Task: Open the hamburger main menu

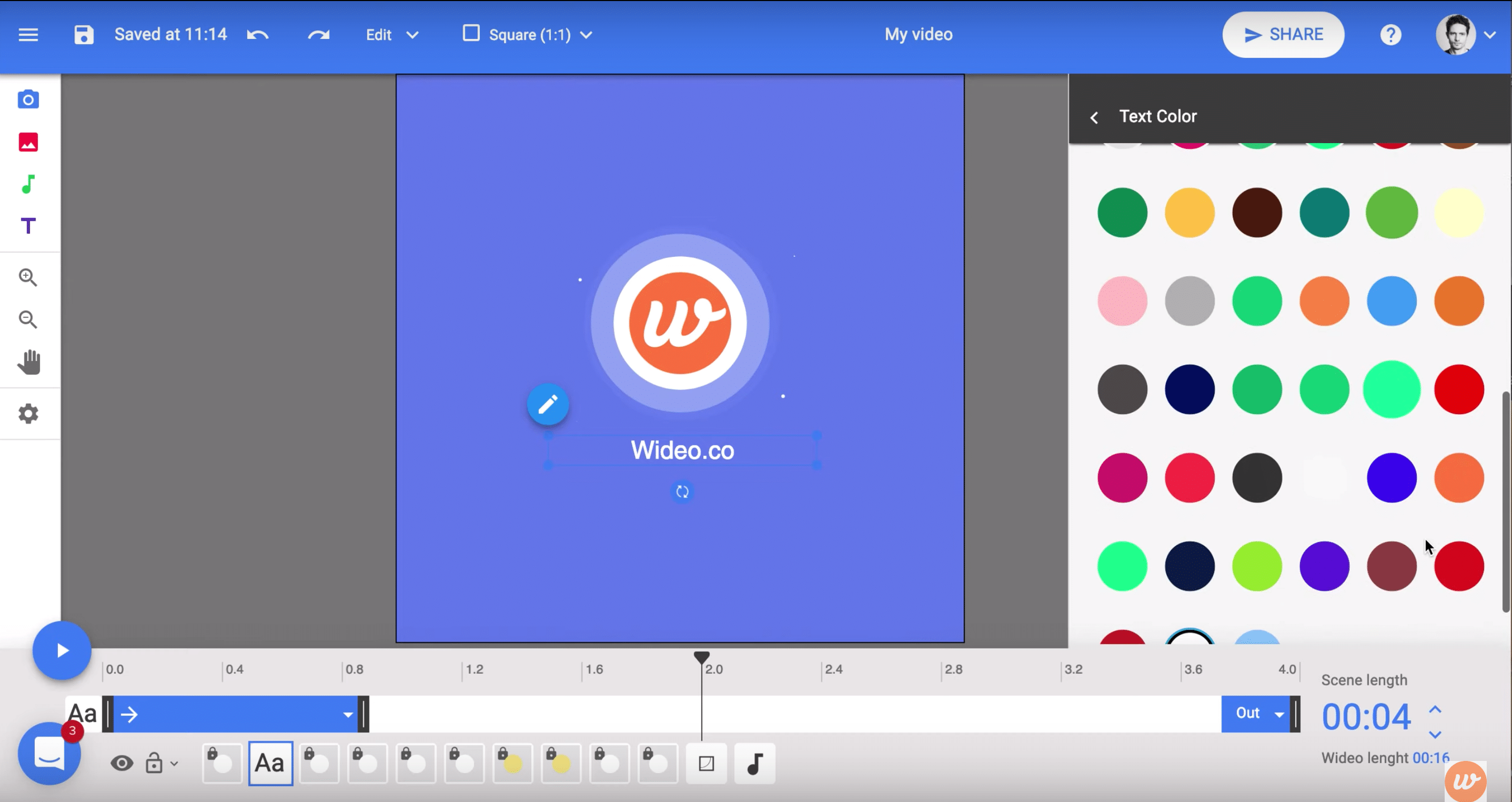Action: point(28,35)
